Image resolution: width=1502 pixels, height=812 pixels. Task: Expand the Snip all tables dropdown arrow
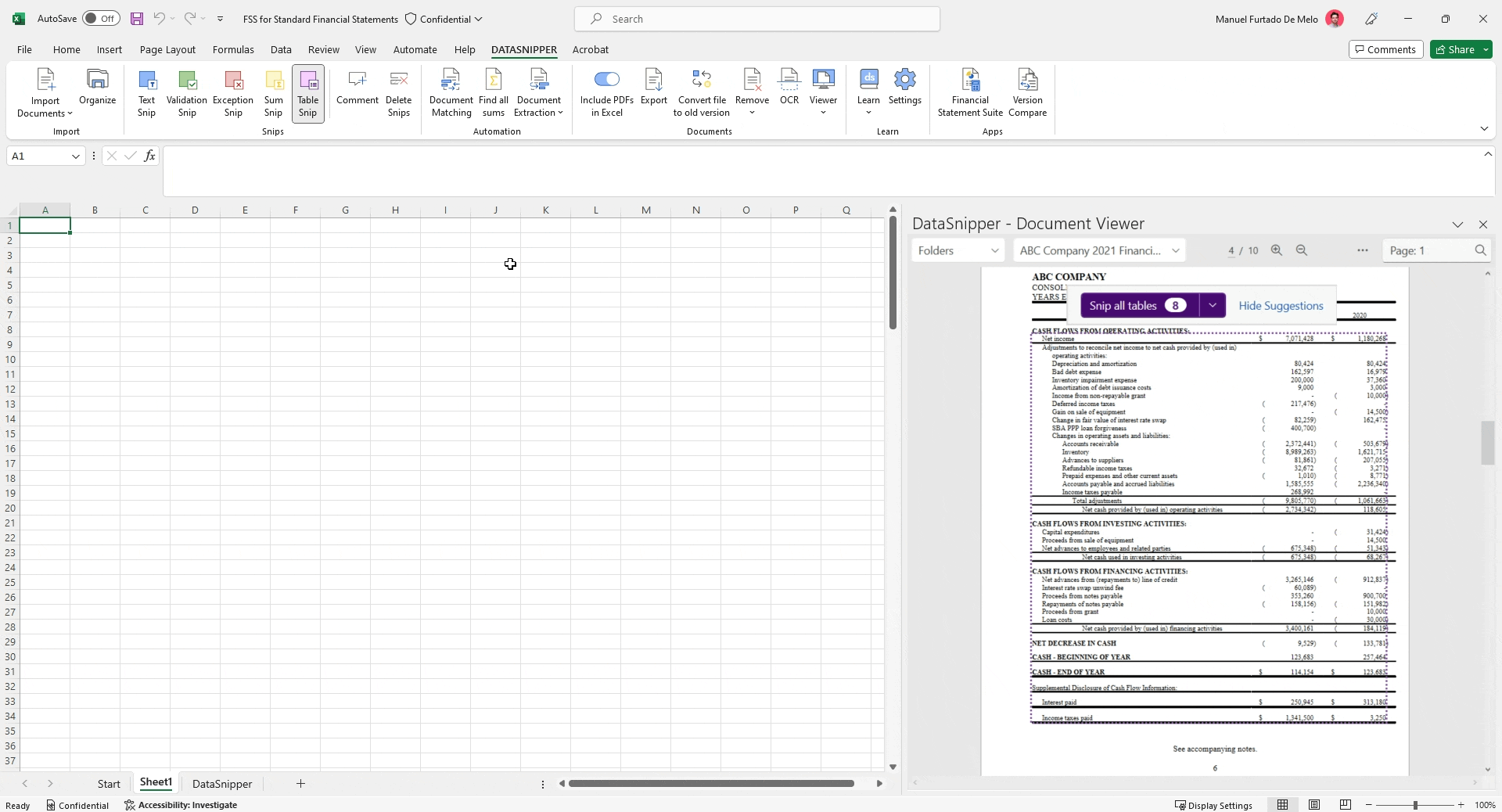1213,306
